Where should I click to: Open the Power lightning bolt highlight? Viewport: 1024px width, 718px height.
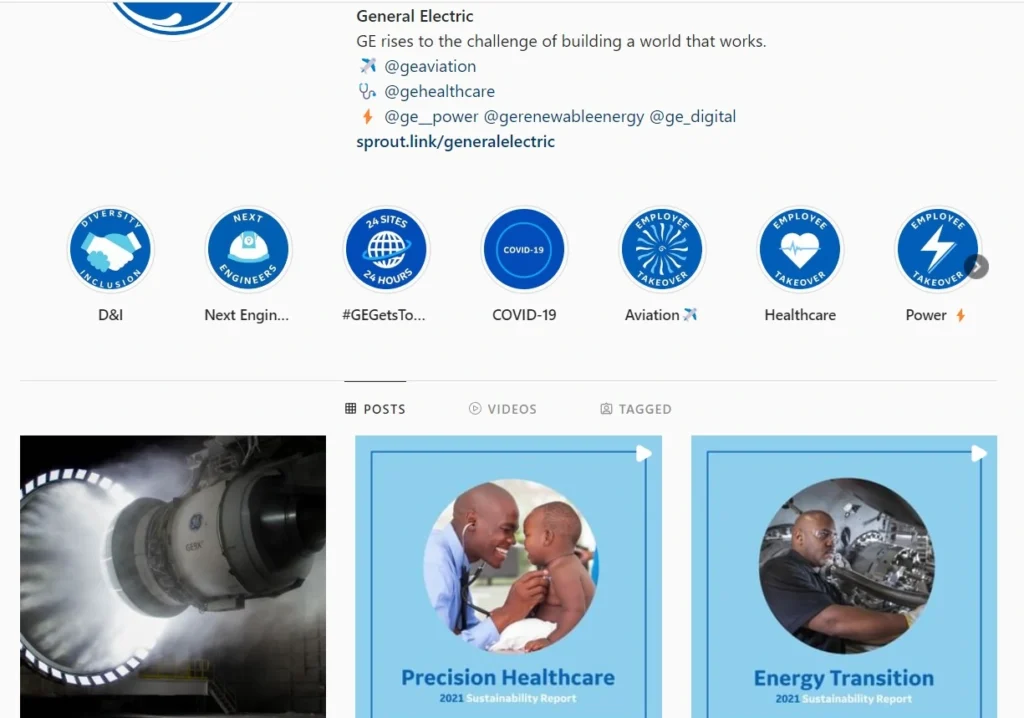point(938,250)
